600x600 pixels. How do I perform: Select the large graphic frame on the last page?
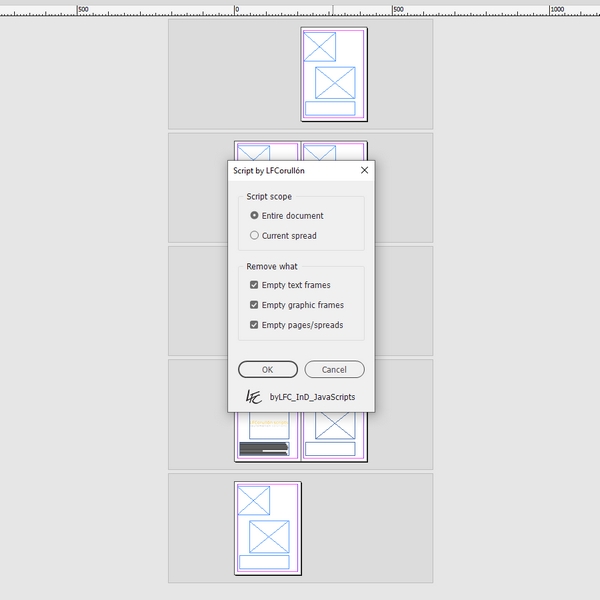[269, 536]
